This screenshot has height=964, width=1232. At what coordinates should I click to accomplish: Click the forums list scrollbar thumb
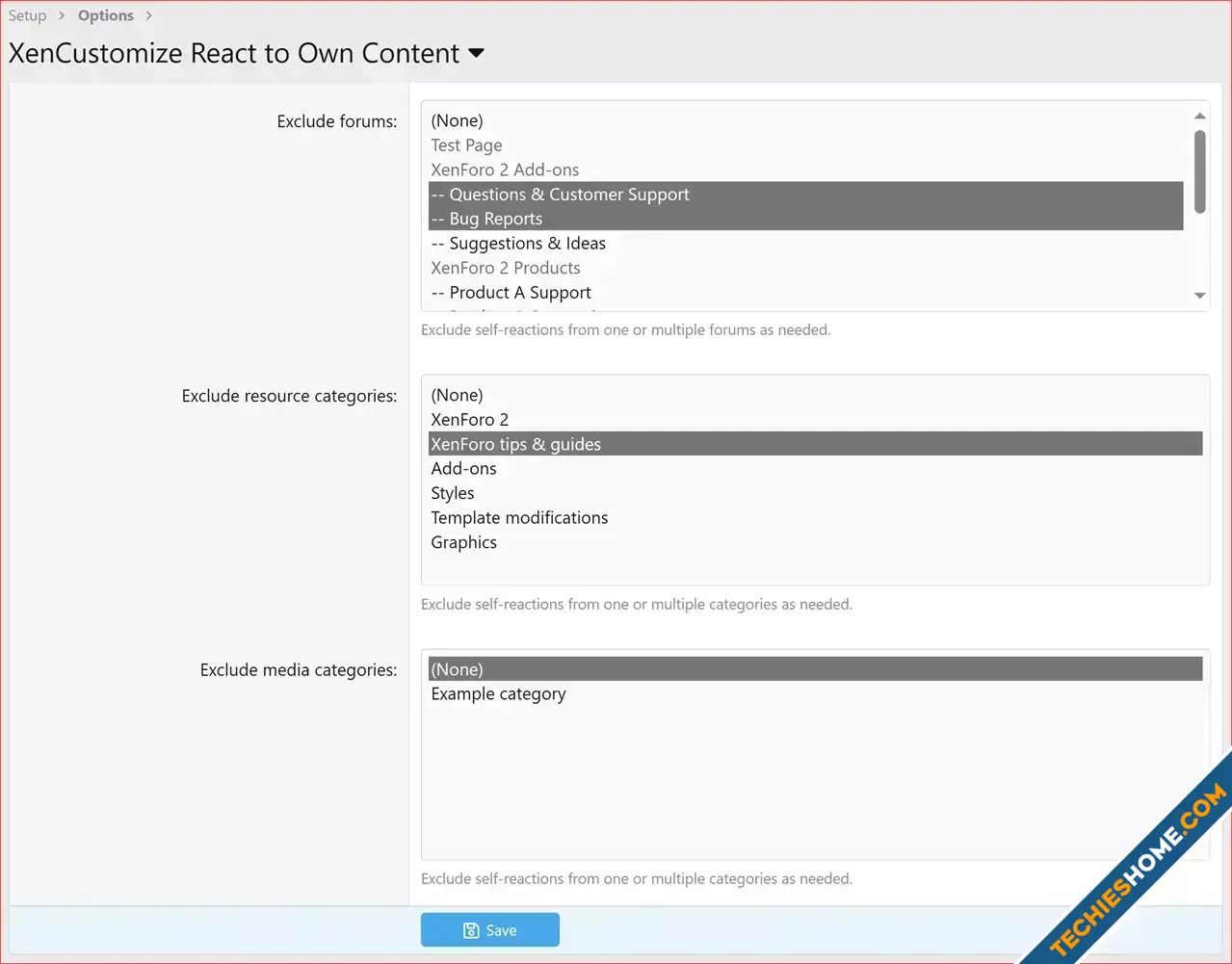[1199, 171]
